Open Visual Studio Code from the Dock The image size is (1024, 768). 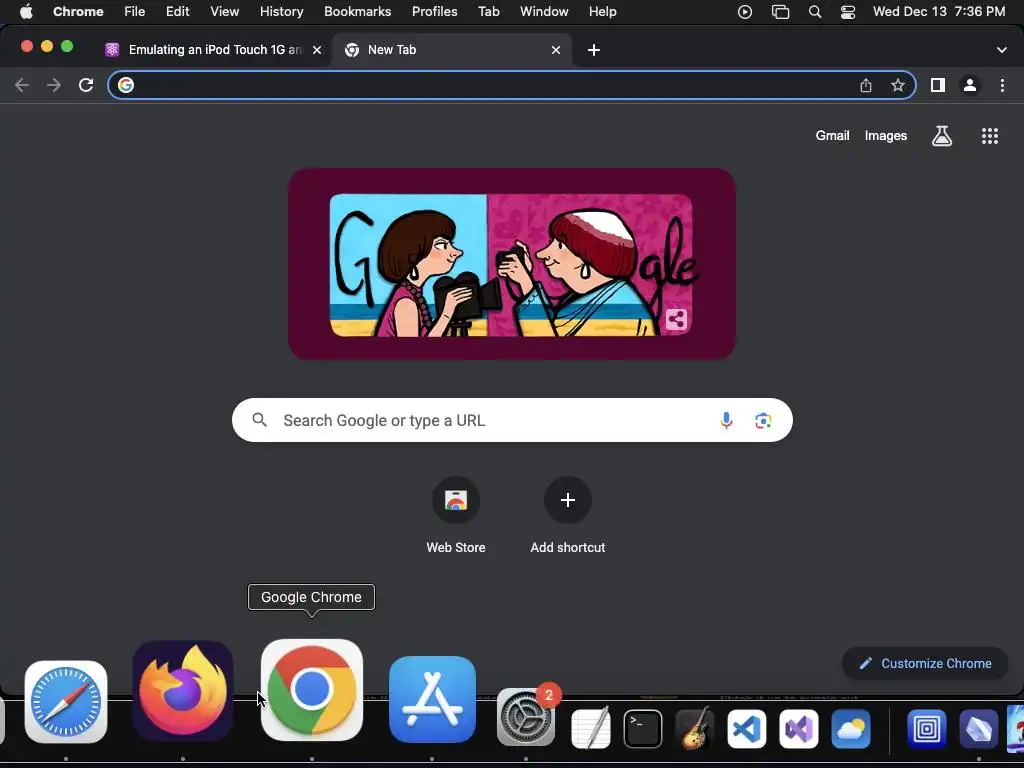pos(746,729)
